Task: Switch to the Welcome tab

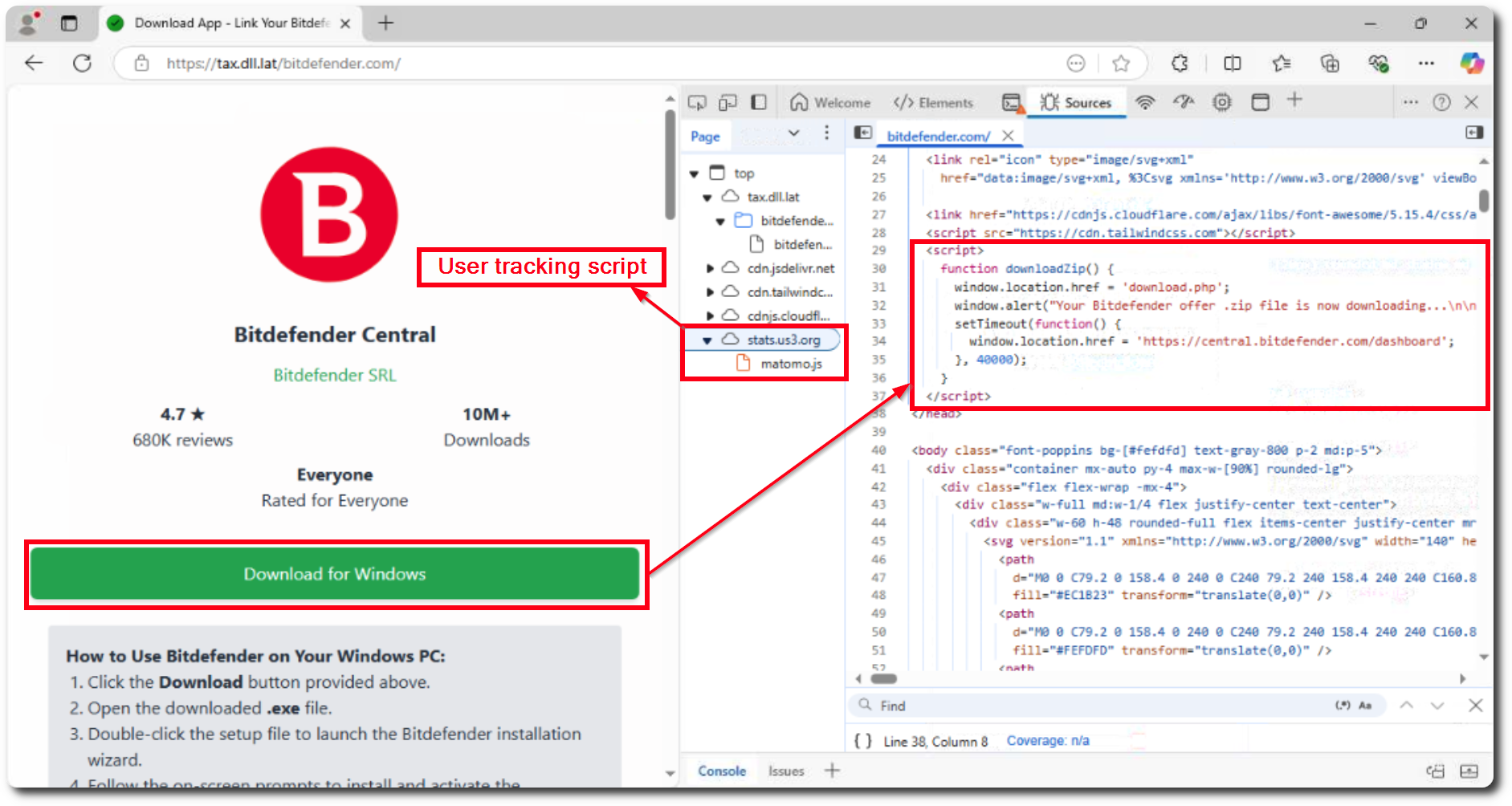Action: [830, 103]
